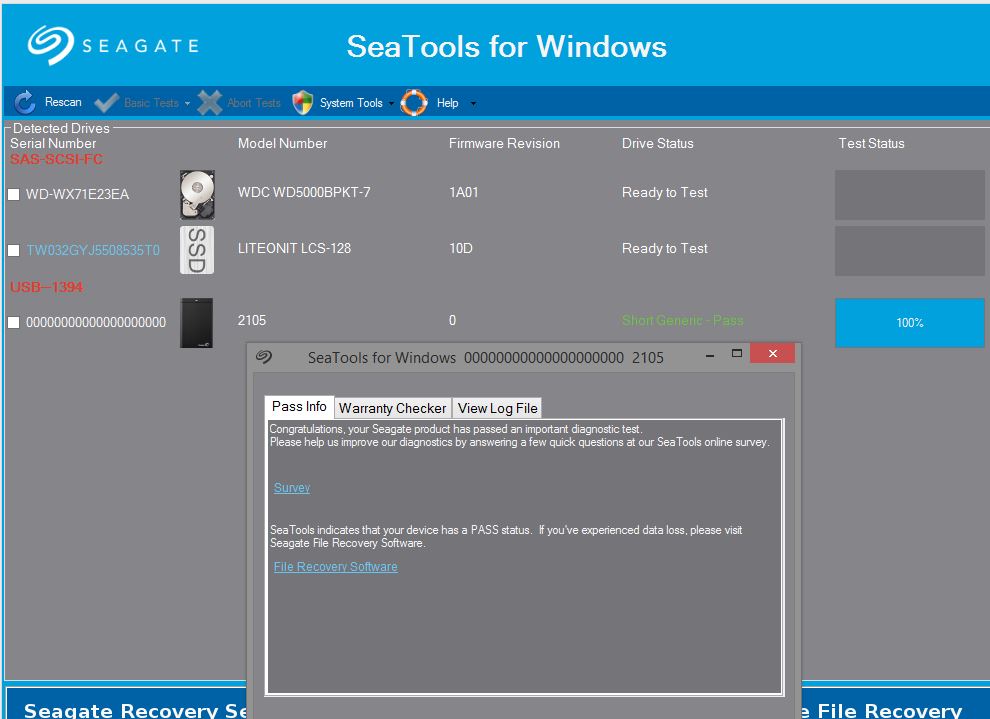
Task: Click the Drive Status column header
Action: click(657, 143)
